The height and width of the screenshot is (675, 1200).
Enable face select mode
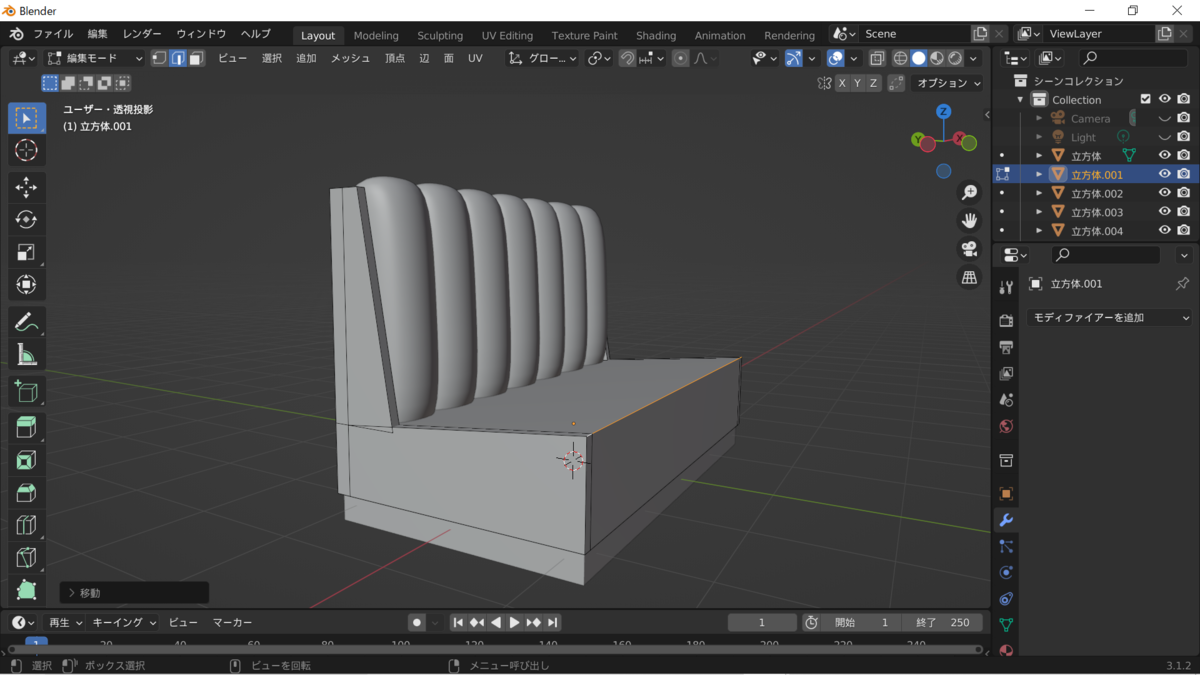(197, 58)
